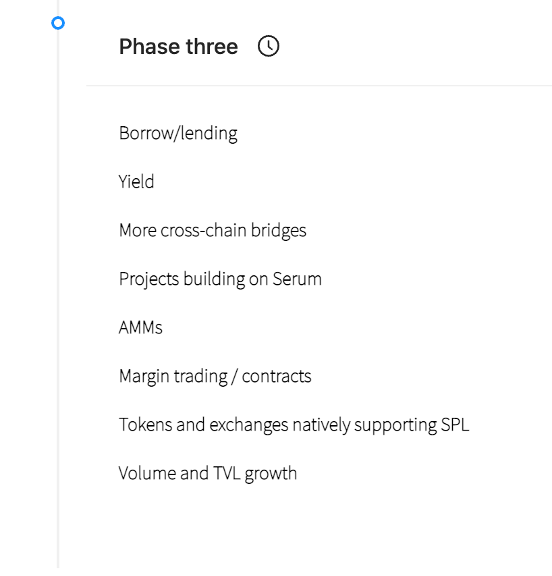Click the word exchanges in Tokens item
Image resolution: width=552 pixels, height=576 pixels.
coord(249,425)
